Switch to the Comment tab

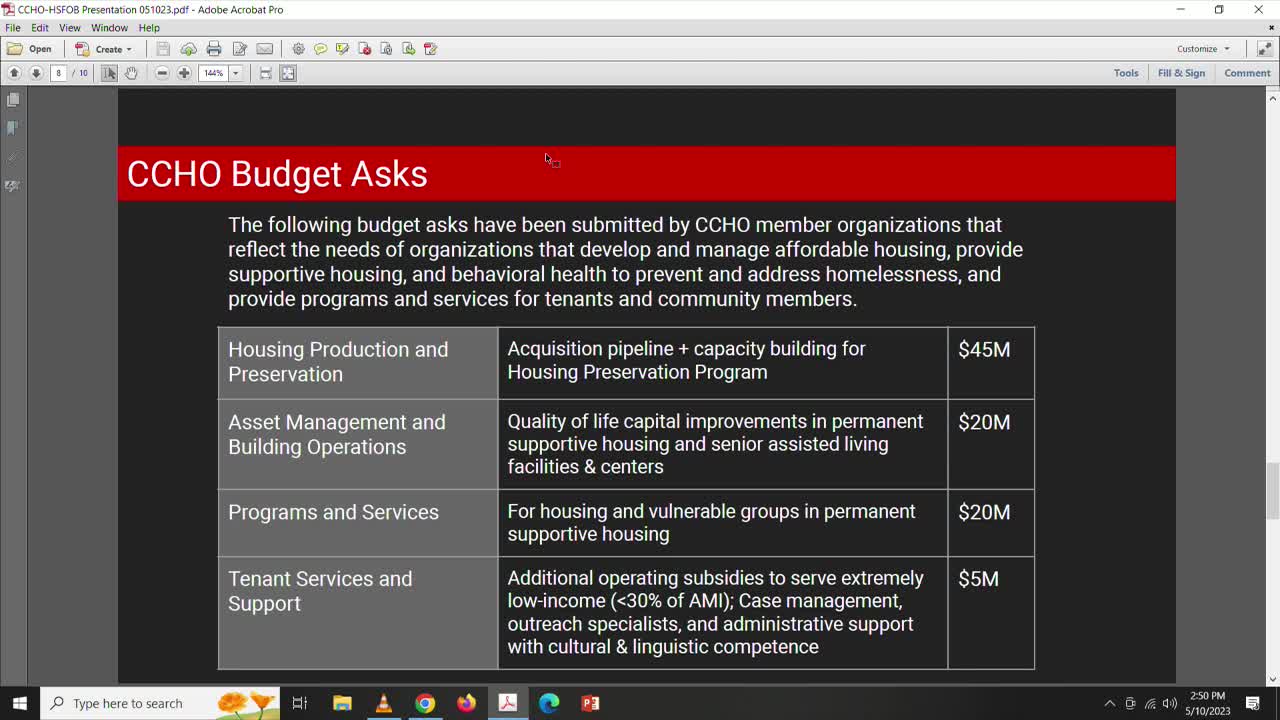pyautogui.click(x=1246, y=72)
